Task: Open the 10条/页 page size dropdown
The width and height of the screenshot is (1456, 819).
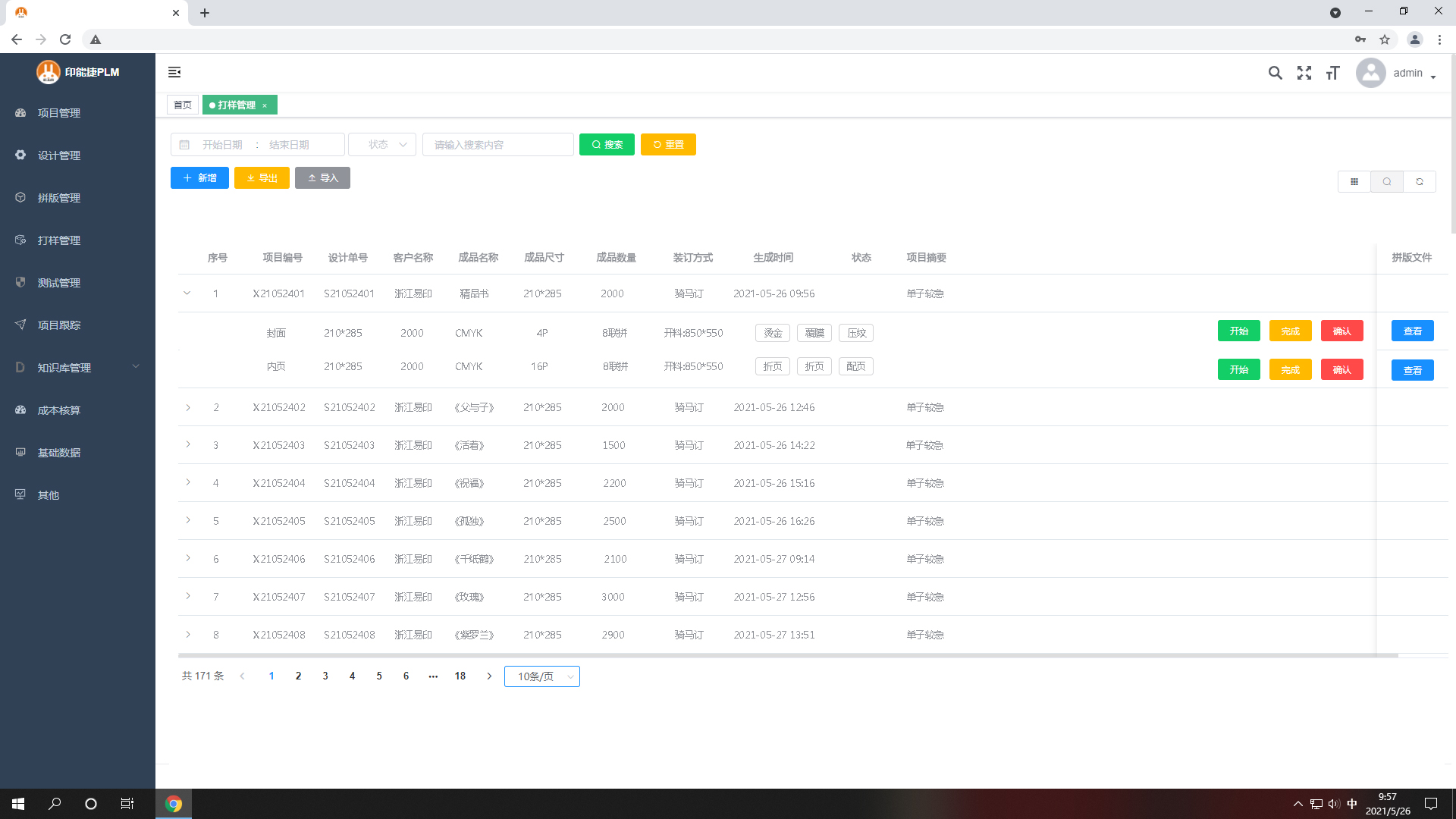Action: (542, 676)
